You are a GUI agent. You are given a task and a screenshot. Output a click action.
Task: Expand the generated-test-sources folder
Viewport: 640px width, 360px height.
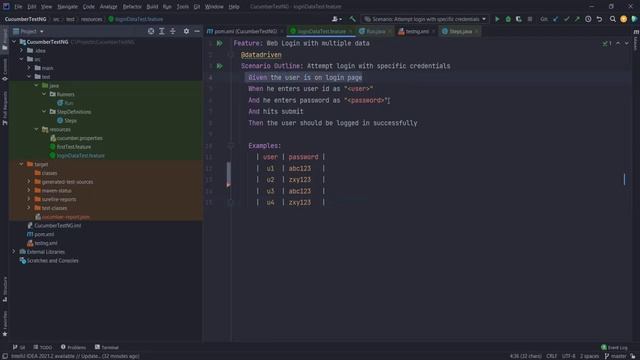[29, 182]
